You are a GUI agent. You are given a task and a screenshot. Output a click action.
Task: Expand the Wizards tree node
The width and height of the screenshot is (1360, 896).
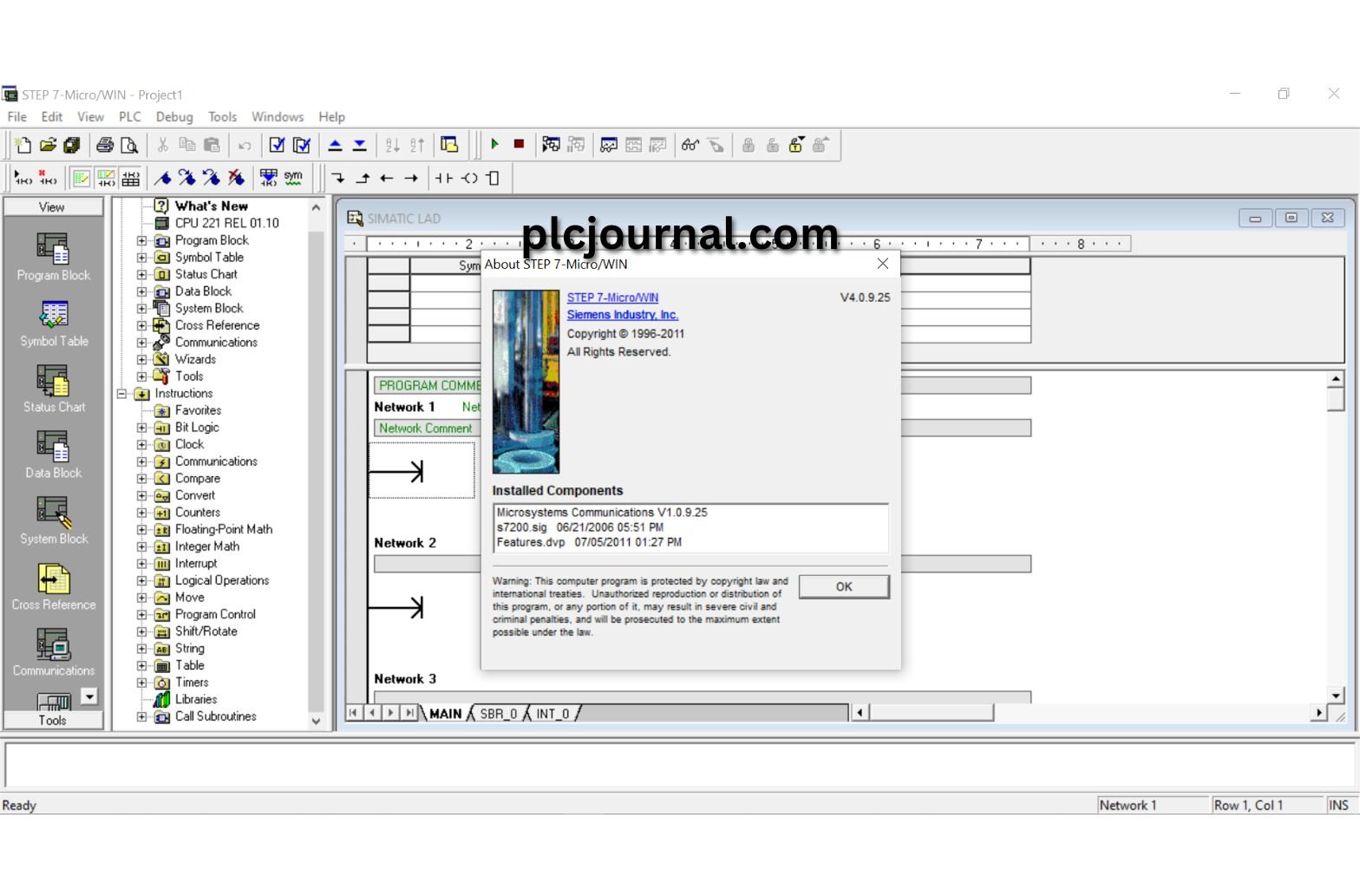click(142, 359)
